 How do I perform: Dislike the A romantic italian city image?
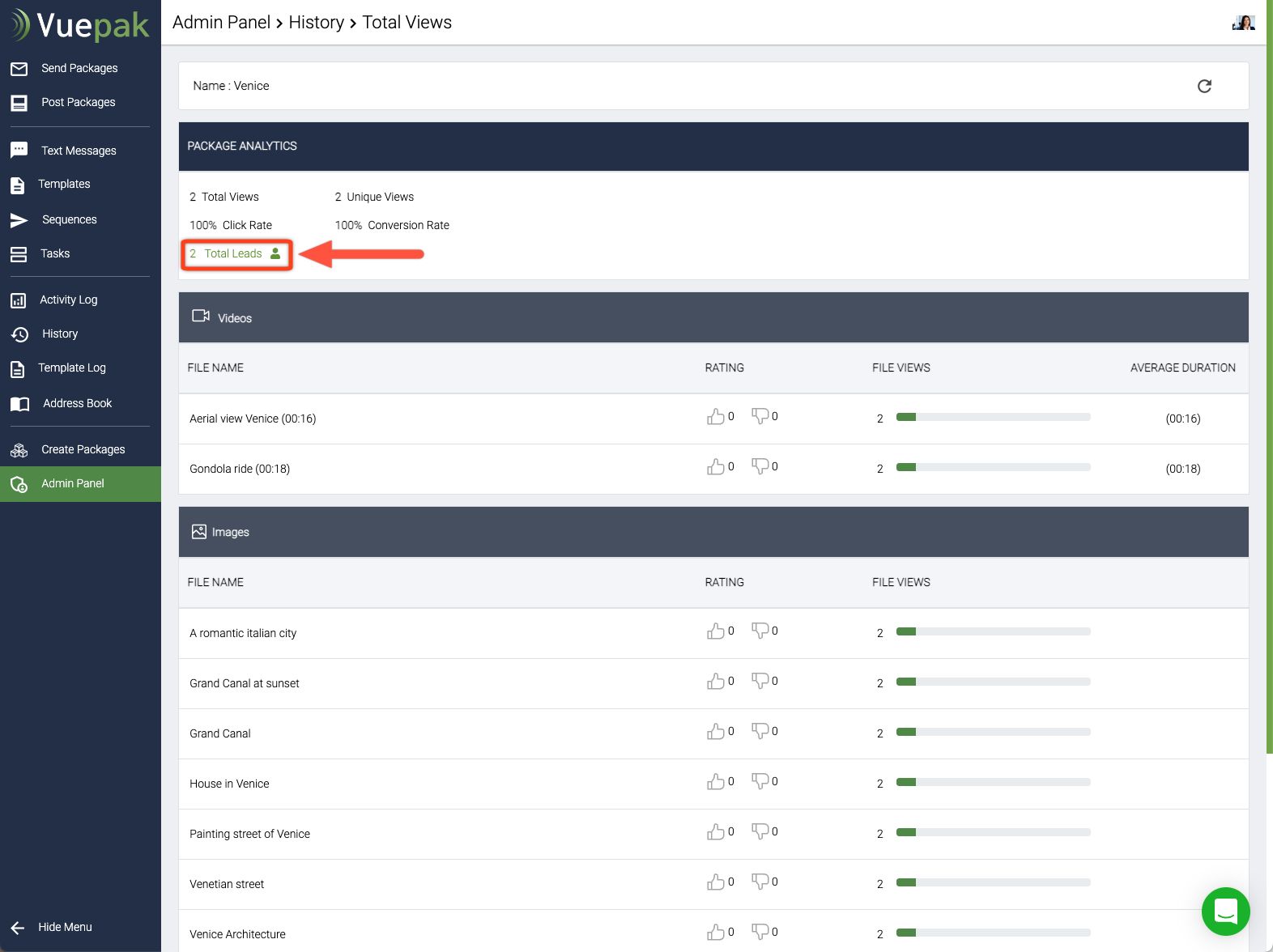click(760, 631)
